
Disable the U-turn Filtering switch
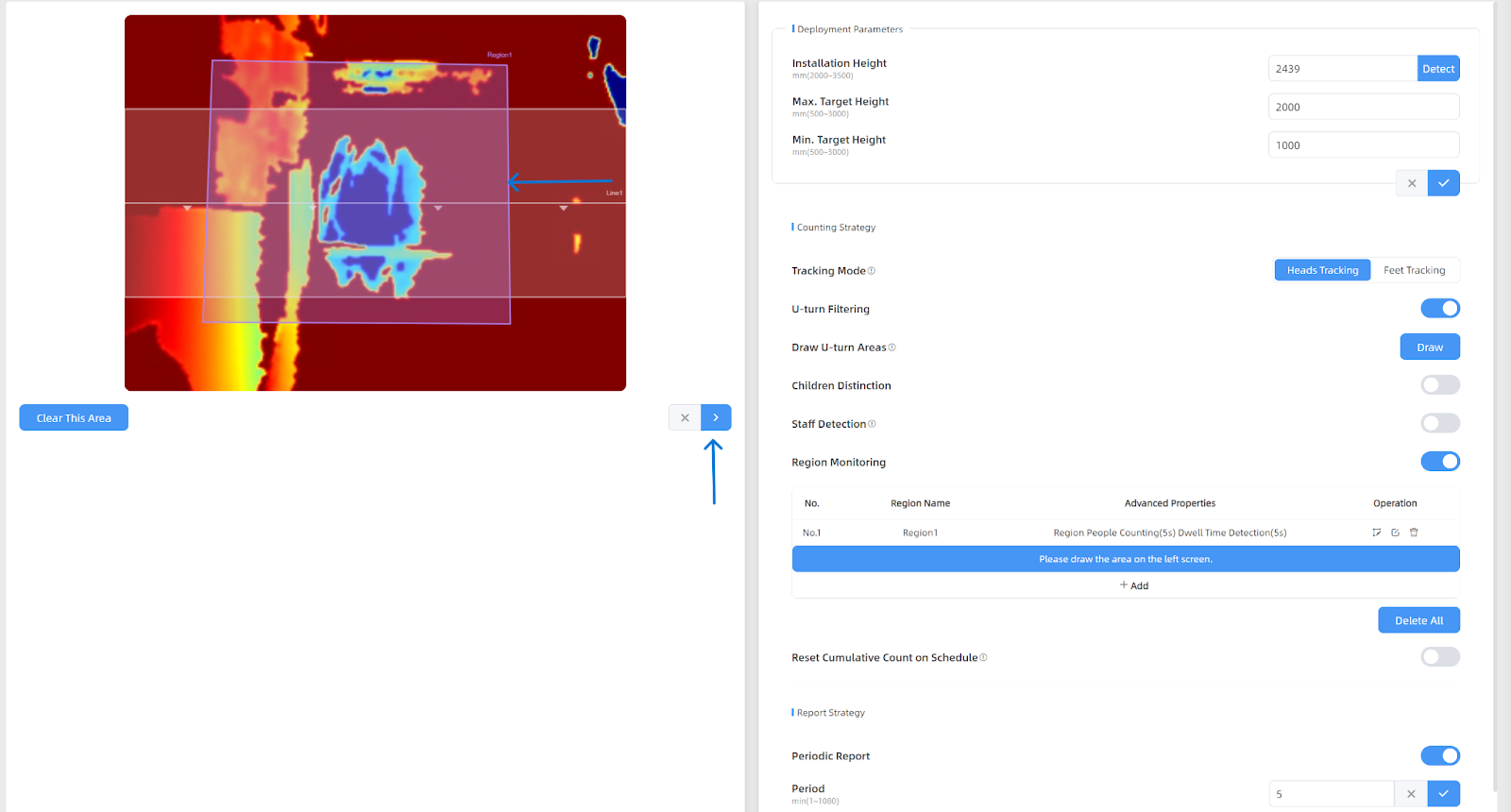1440,309
